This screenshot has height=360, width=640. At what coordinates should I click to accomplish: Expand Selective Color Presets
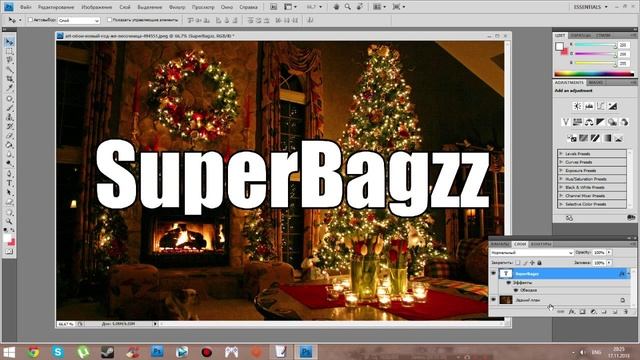pyautogui.click(x=562, y=204)
